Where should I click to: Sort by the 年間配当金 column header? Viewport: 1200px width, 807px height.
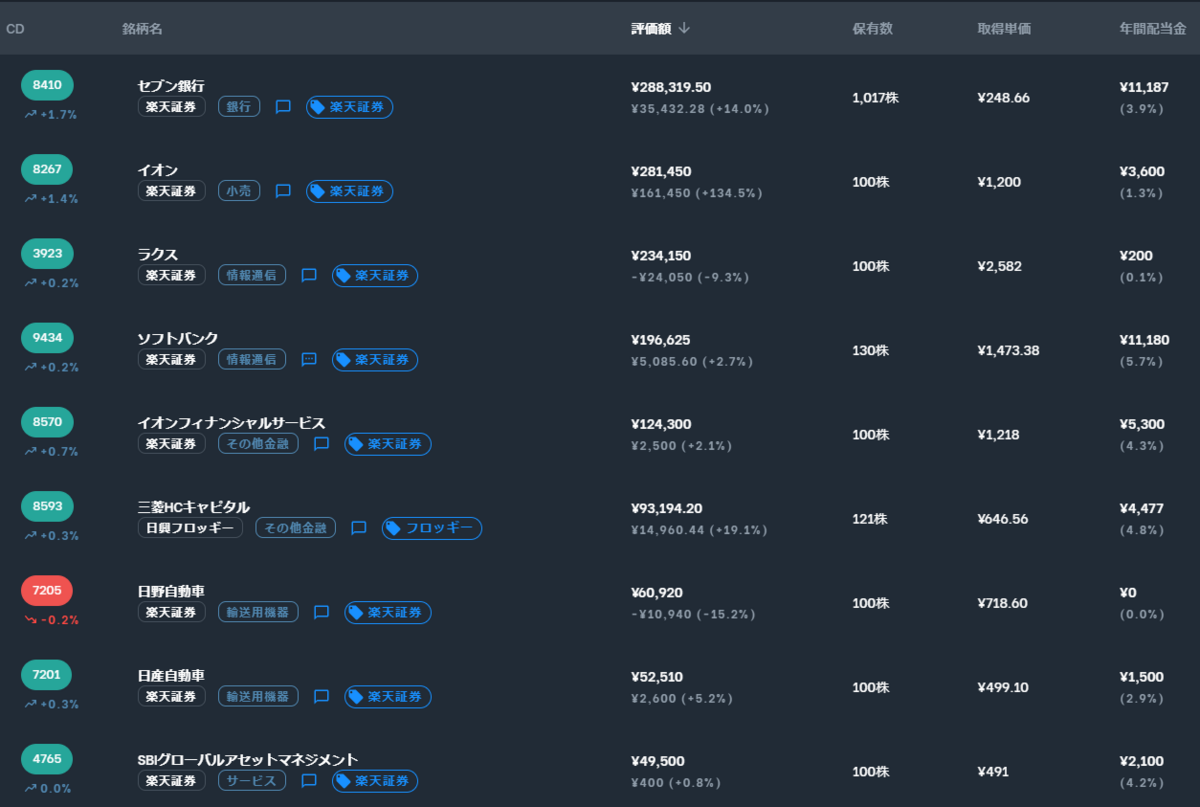[1153, 29]
